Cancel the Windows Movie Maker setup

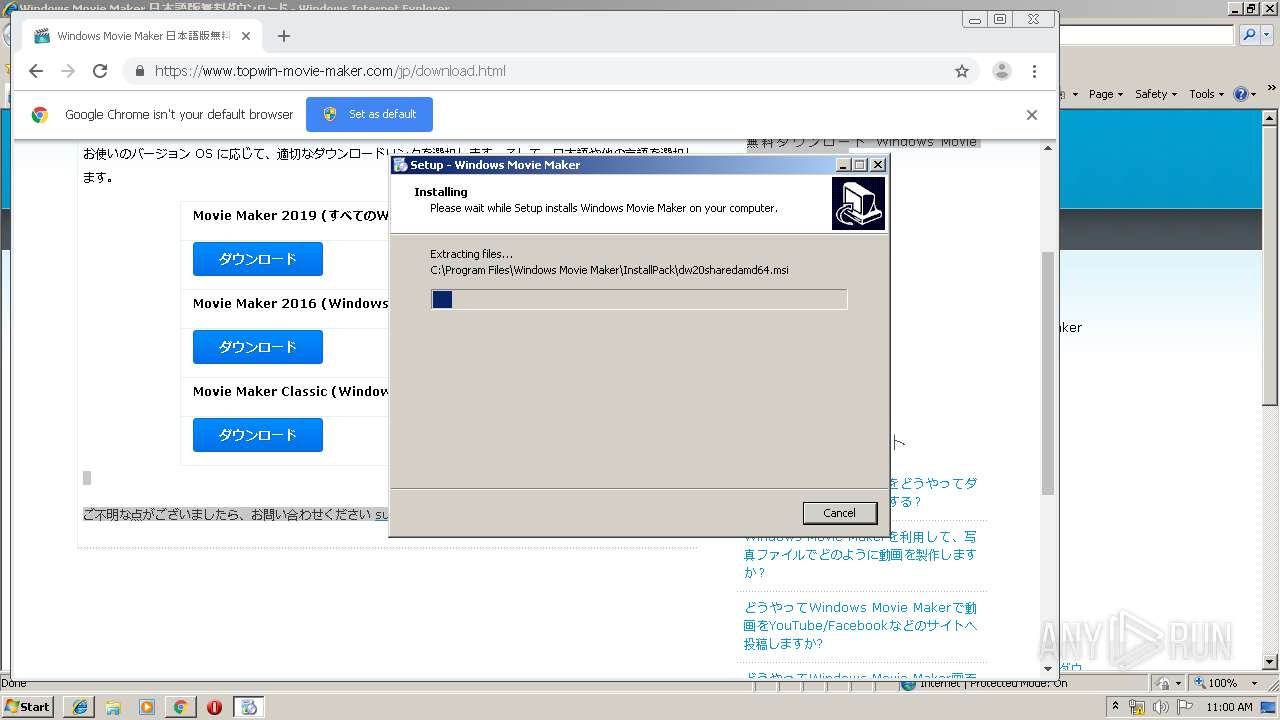(839, 513)
